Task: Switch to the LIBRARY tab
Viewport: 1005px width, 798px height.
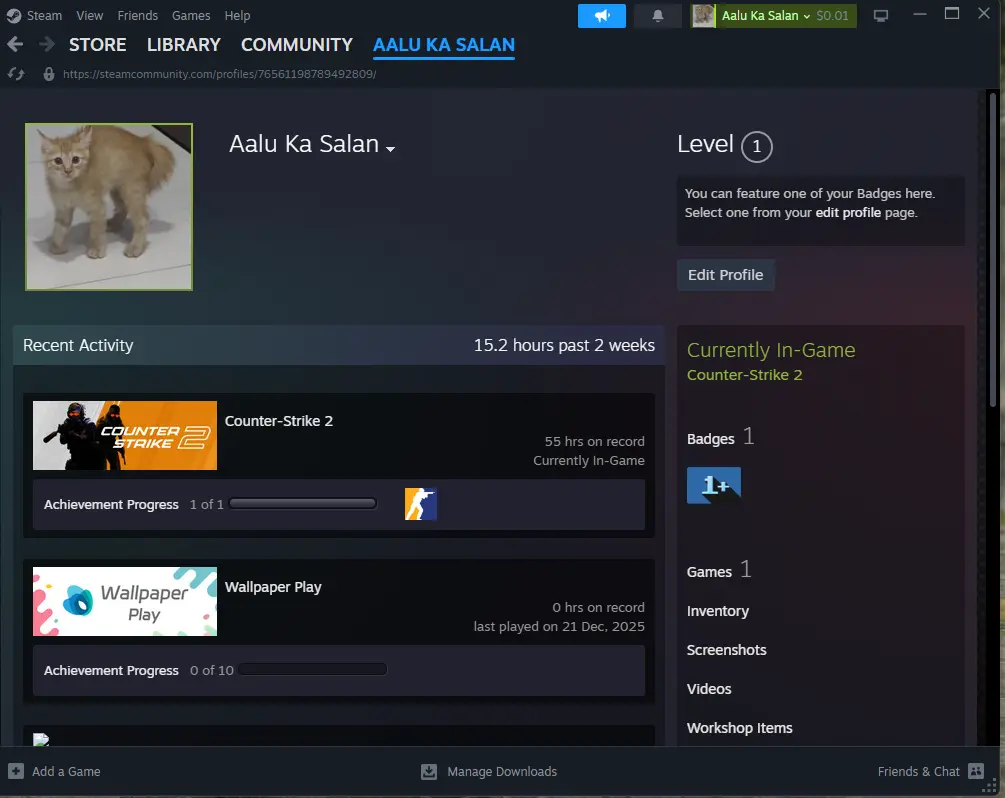Action: point(183,45)
